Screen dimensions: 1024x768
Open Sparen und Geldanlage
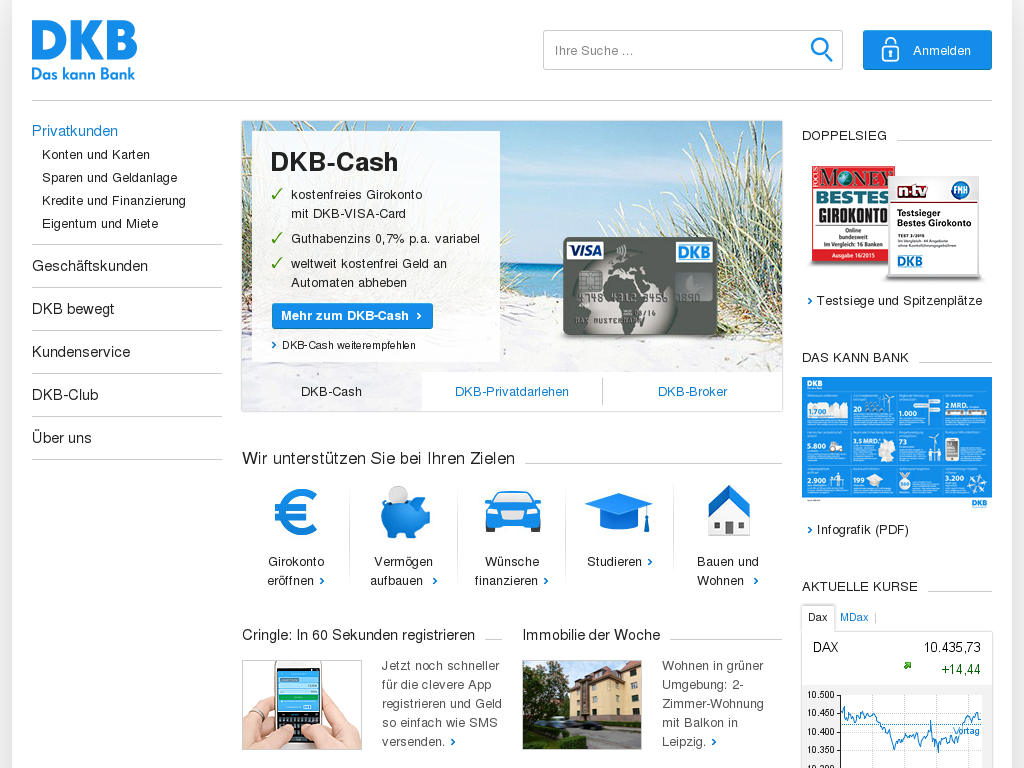pyautogui.click(x=110, y=178)
